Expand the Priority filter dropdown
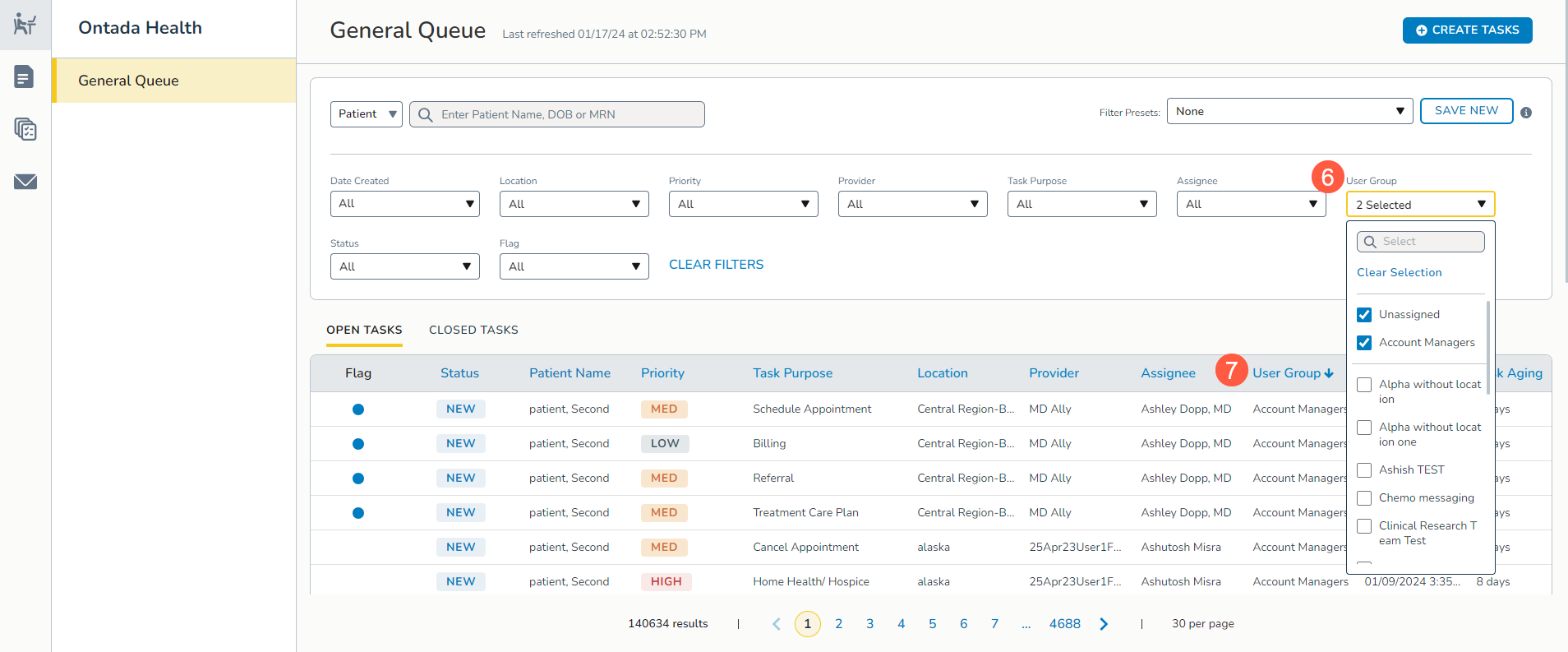The image size is (1568, 652). click(x=743, y=204)
